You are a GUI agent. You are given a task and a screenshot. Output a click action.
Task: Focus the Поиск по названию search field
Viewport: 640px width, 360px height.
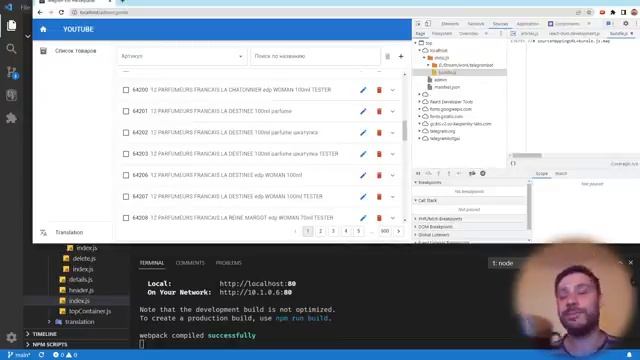(315, 56)
